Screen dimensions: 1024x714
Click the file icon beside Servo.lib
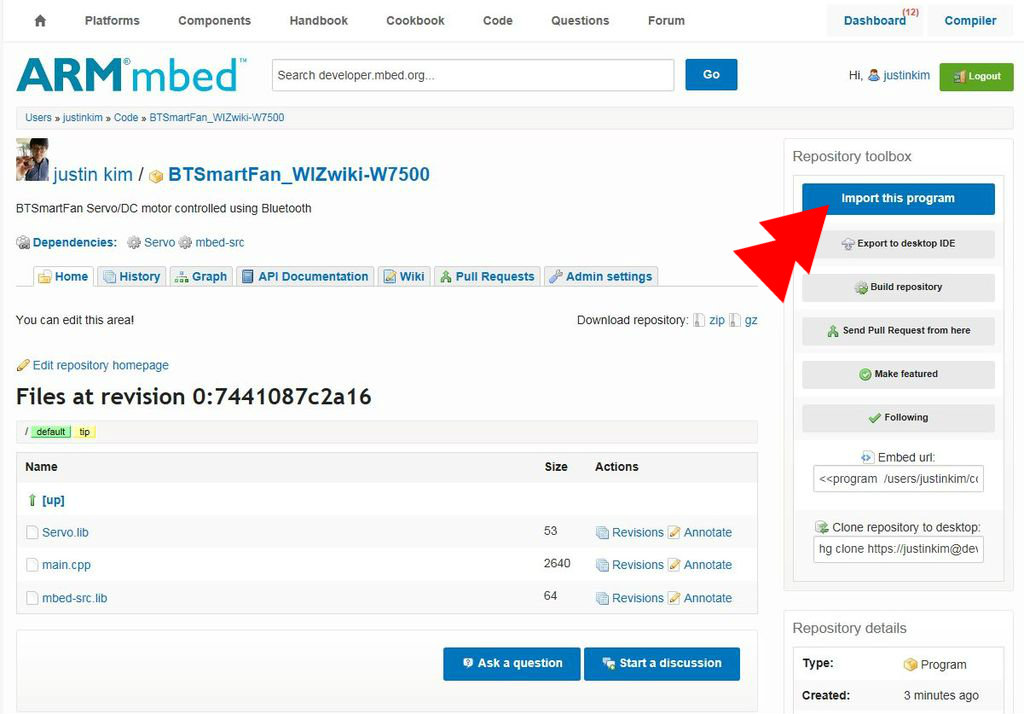point(32,532)
